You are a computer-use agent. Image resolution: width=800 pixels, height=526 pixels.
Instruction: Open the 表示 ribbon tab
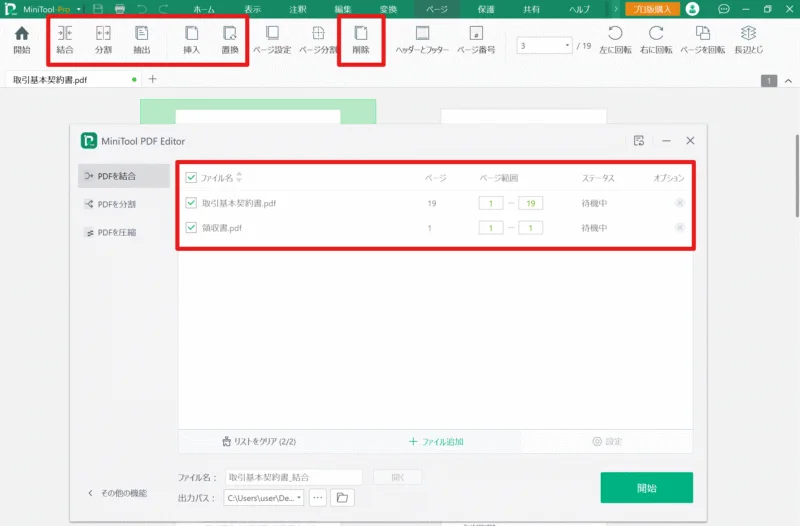point(252,9)
